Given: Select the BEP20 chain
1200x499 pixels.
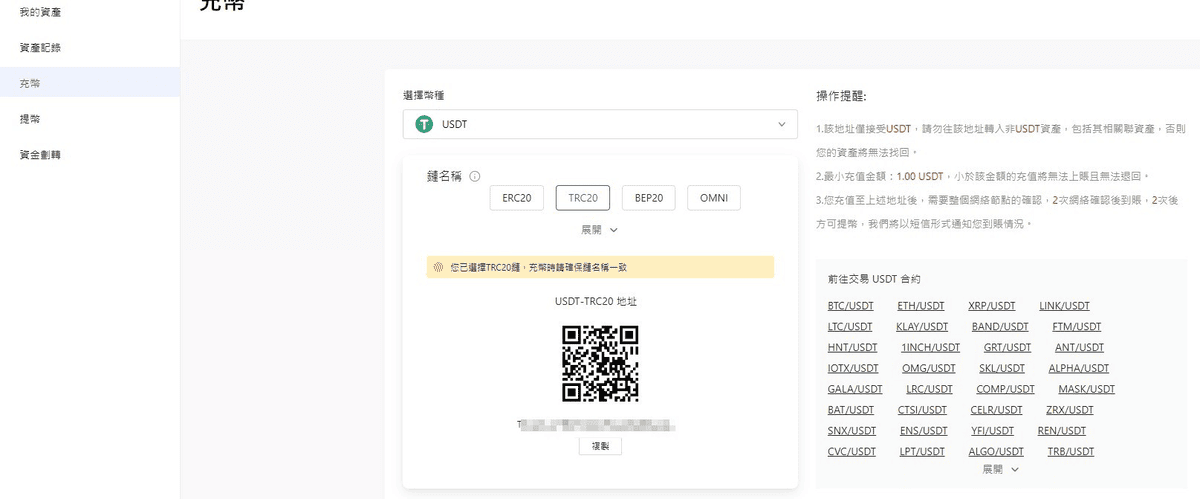Looking at the screenshot, I should pyautogui.click(x=648, y=198).
